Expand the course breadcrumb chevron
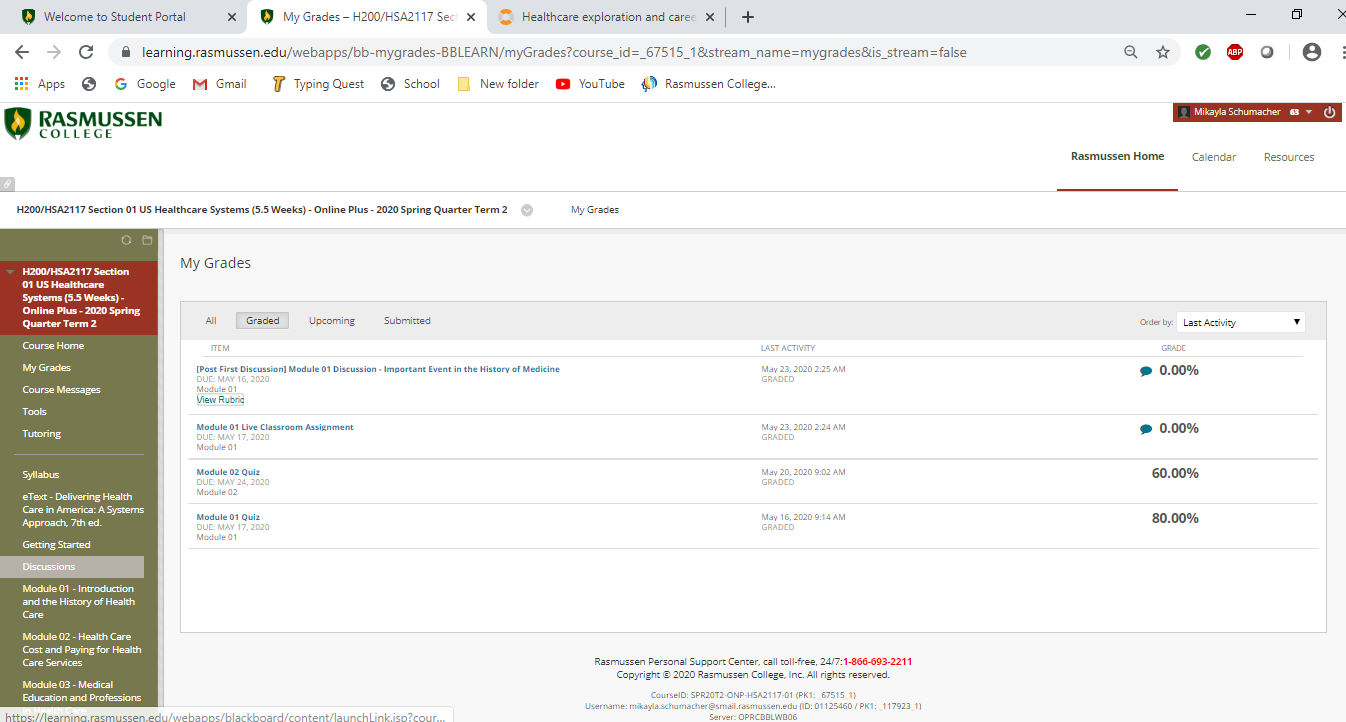Viewport: 1346px width, 722px height. point(527,210)
